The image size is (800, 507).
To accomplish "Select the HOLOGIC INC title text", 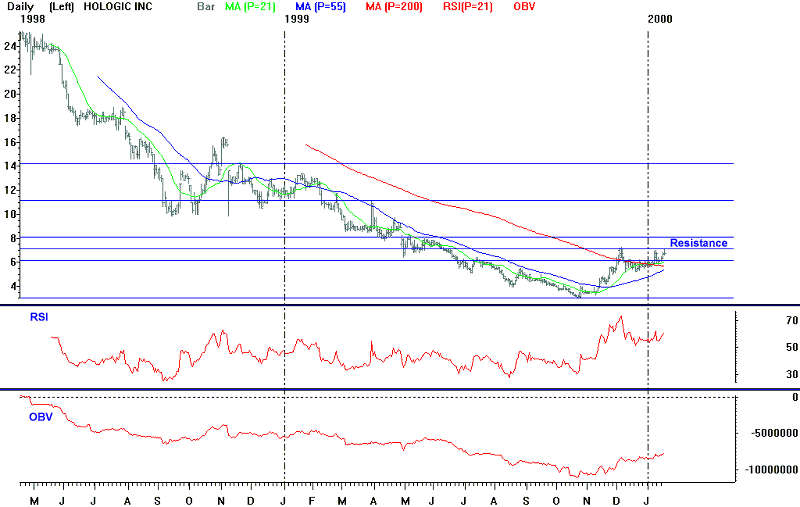I will [x=118, y=7].
